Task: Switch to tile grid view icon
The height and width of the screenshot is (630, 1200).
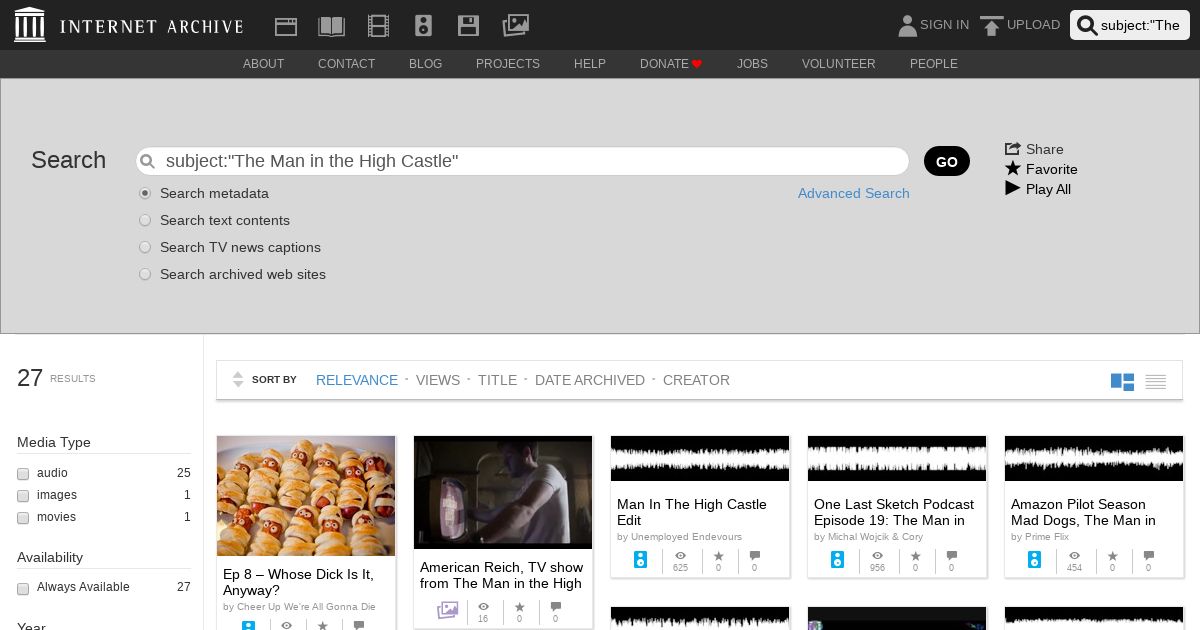Action: point(1122,381)
